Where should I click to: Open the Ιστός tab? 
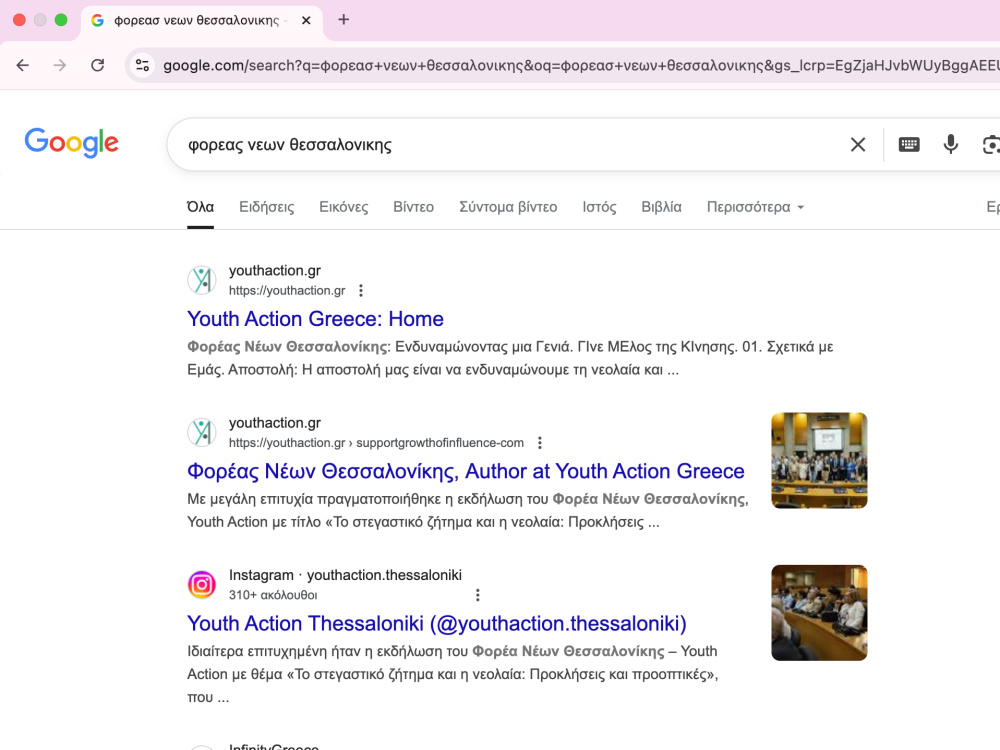click(x=599, y=207)
